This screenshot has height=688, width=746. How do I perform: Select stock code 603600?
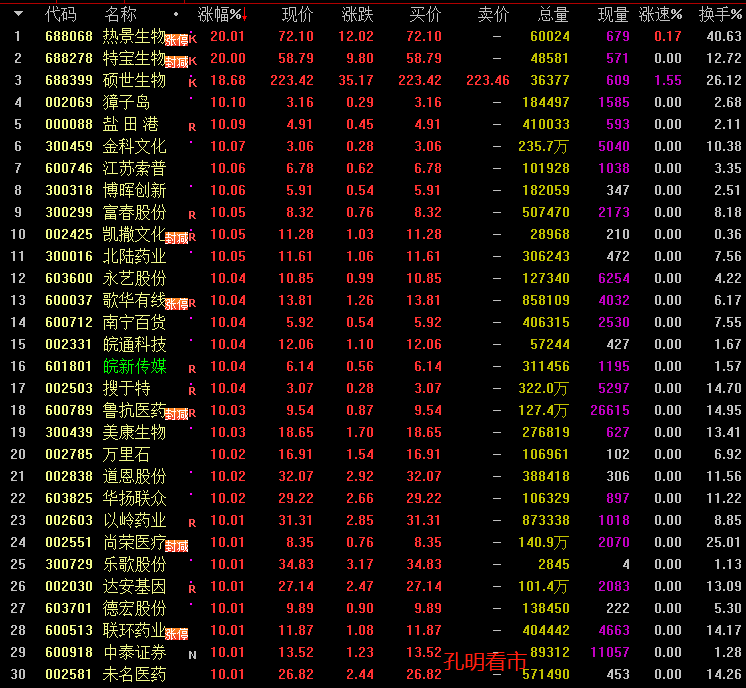69,278
